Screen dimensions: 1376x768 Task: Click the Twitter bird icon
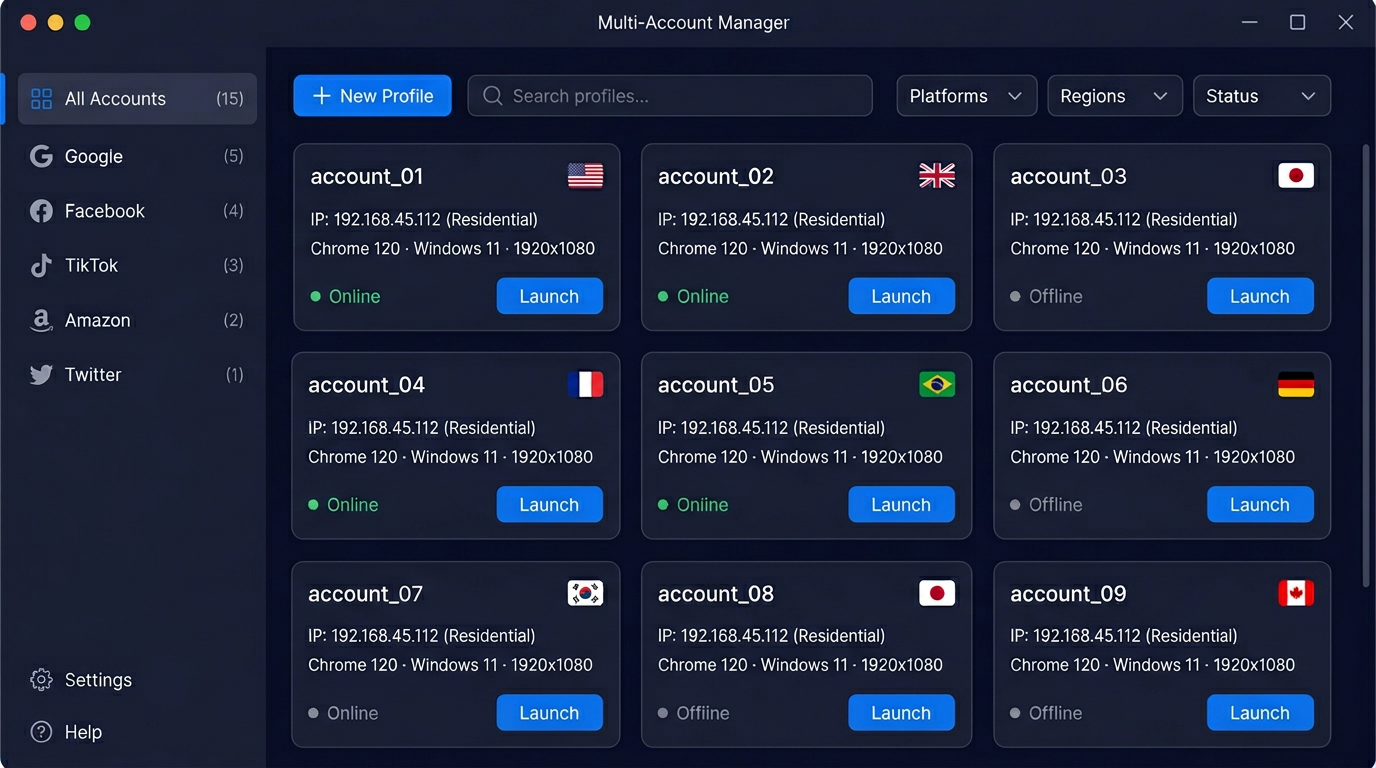pos(41,375)
